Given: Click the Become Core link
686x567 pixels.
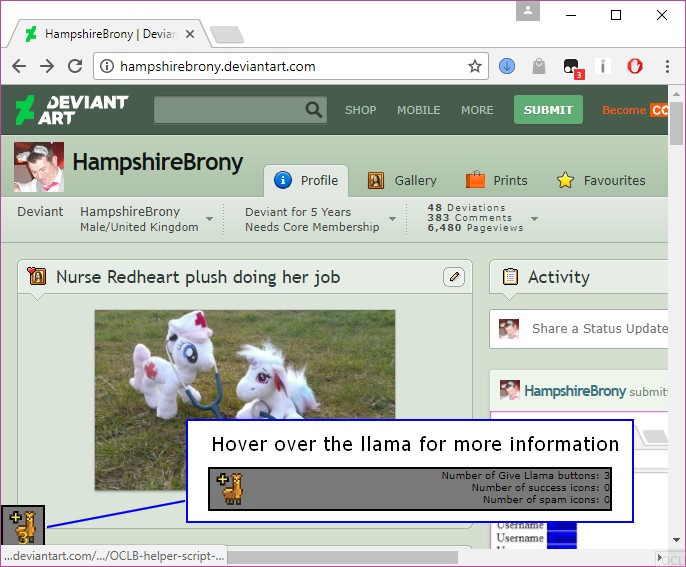Looking at the screenshot, I should pyautogui.click(x=635, y=110).
